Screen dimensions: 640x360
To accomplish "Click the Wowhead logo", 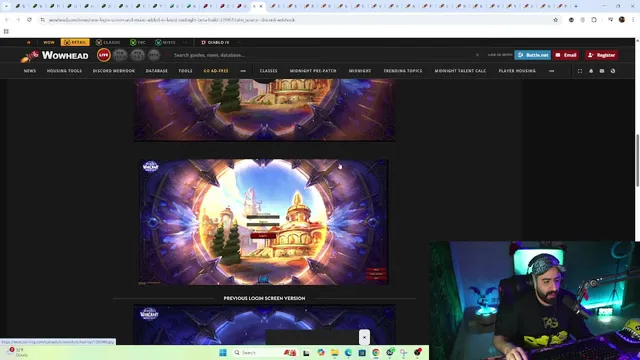I will tap(55, 55).
